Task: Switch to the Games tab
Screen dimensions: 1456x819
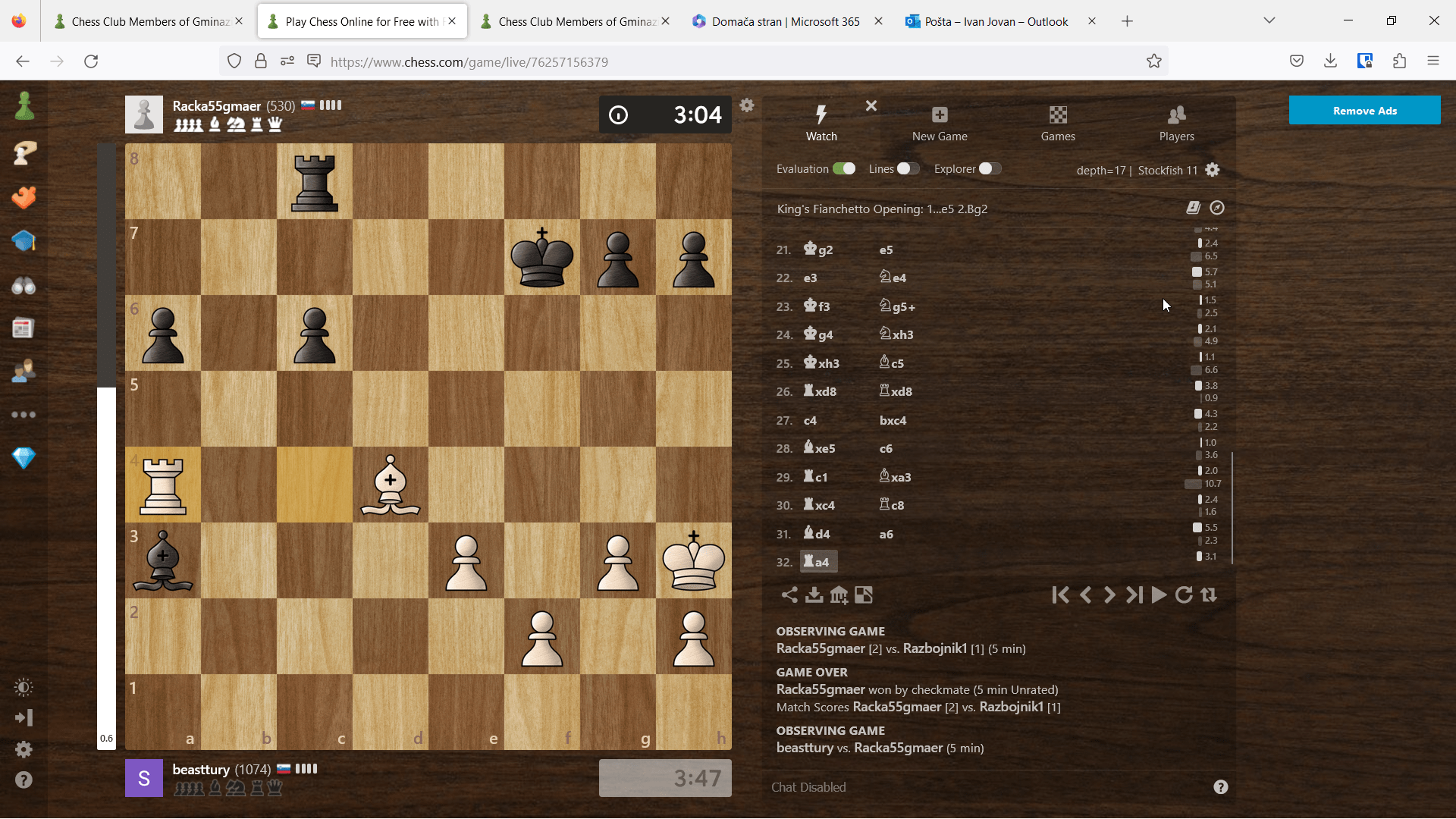Action: pos(1058,123)
